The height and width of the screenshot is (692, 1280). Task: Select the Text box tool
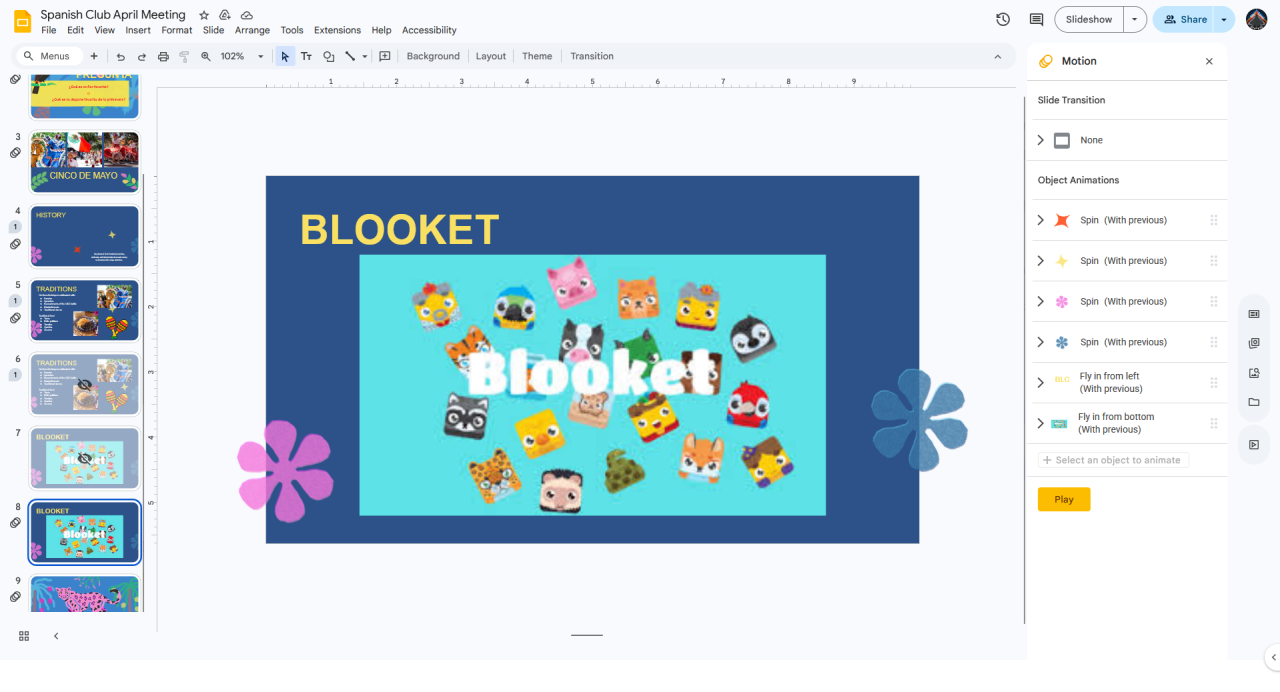tap(306, 57)
